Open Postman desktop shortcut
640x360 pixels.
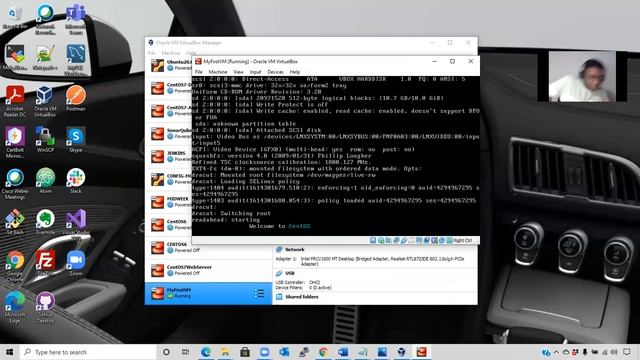[76, 98]
